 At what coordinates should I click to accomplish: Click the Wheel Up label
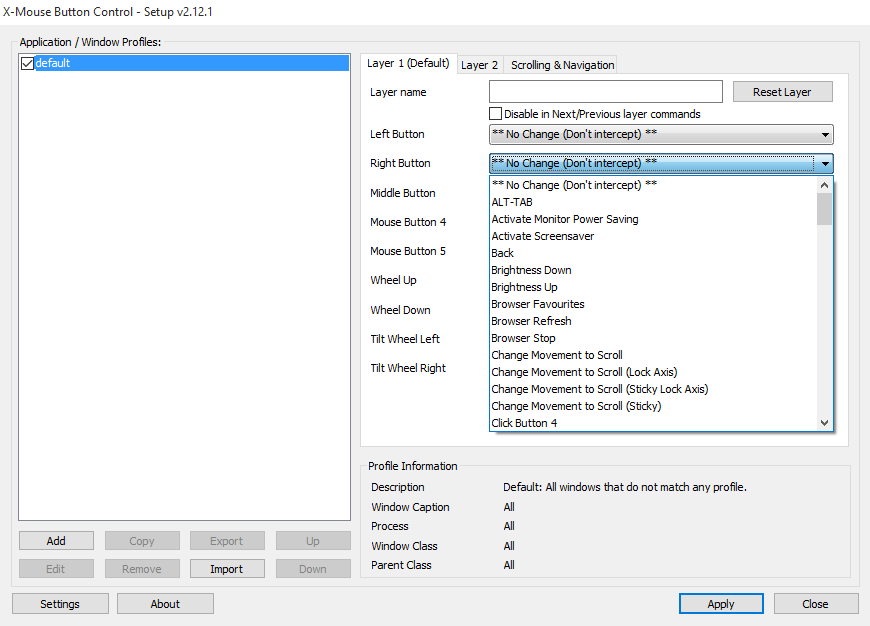coord(393,280)
